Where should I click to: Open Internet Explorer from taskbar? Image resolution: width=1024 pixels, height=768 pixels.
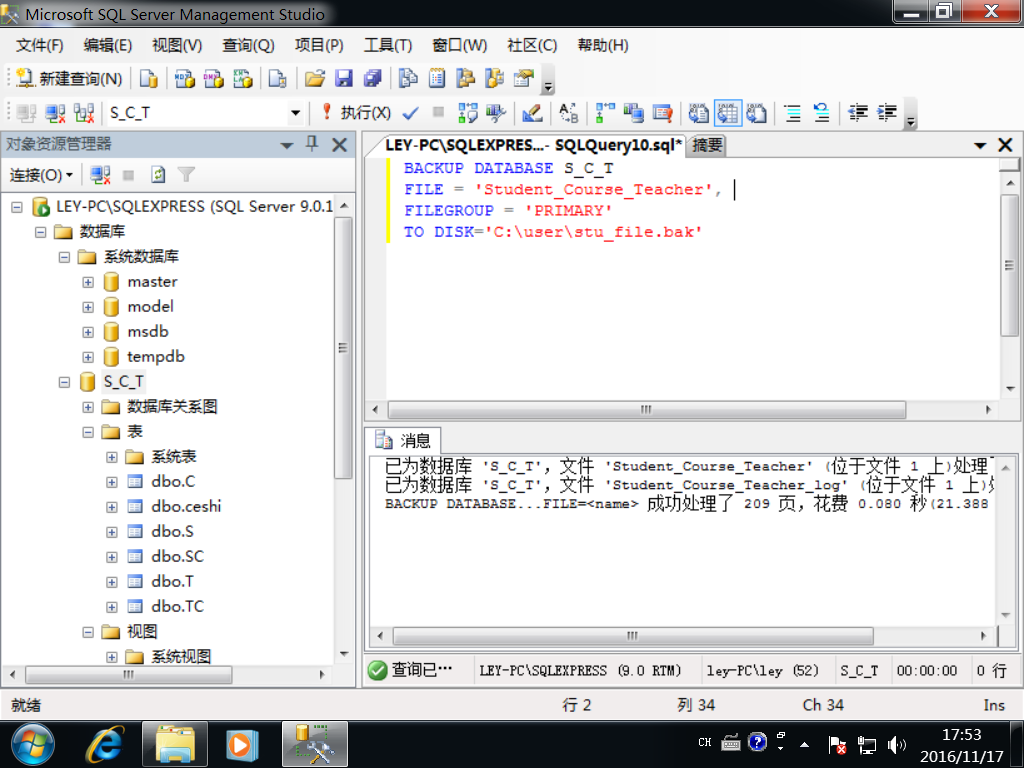(x=104, y=744)
